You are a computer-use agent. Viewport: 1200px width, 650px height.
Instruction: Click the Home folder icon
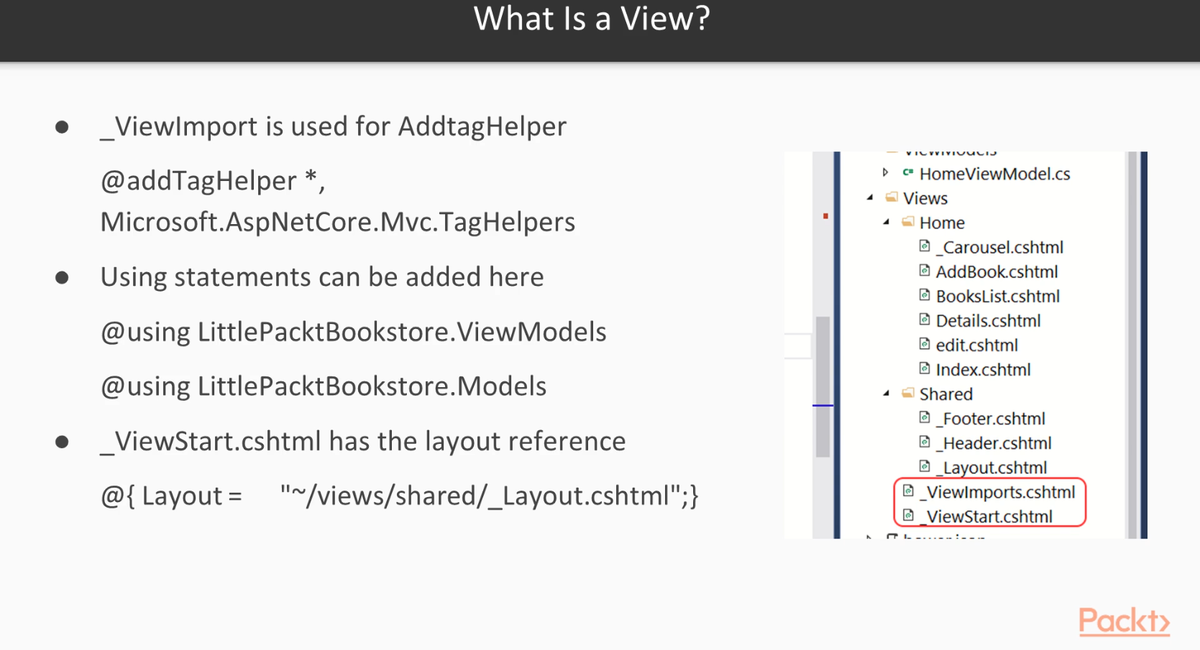908,223
